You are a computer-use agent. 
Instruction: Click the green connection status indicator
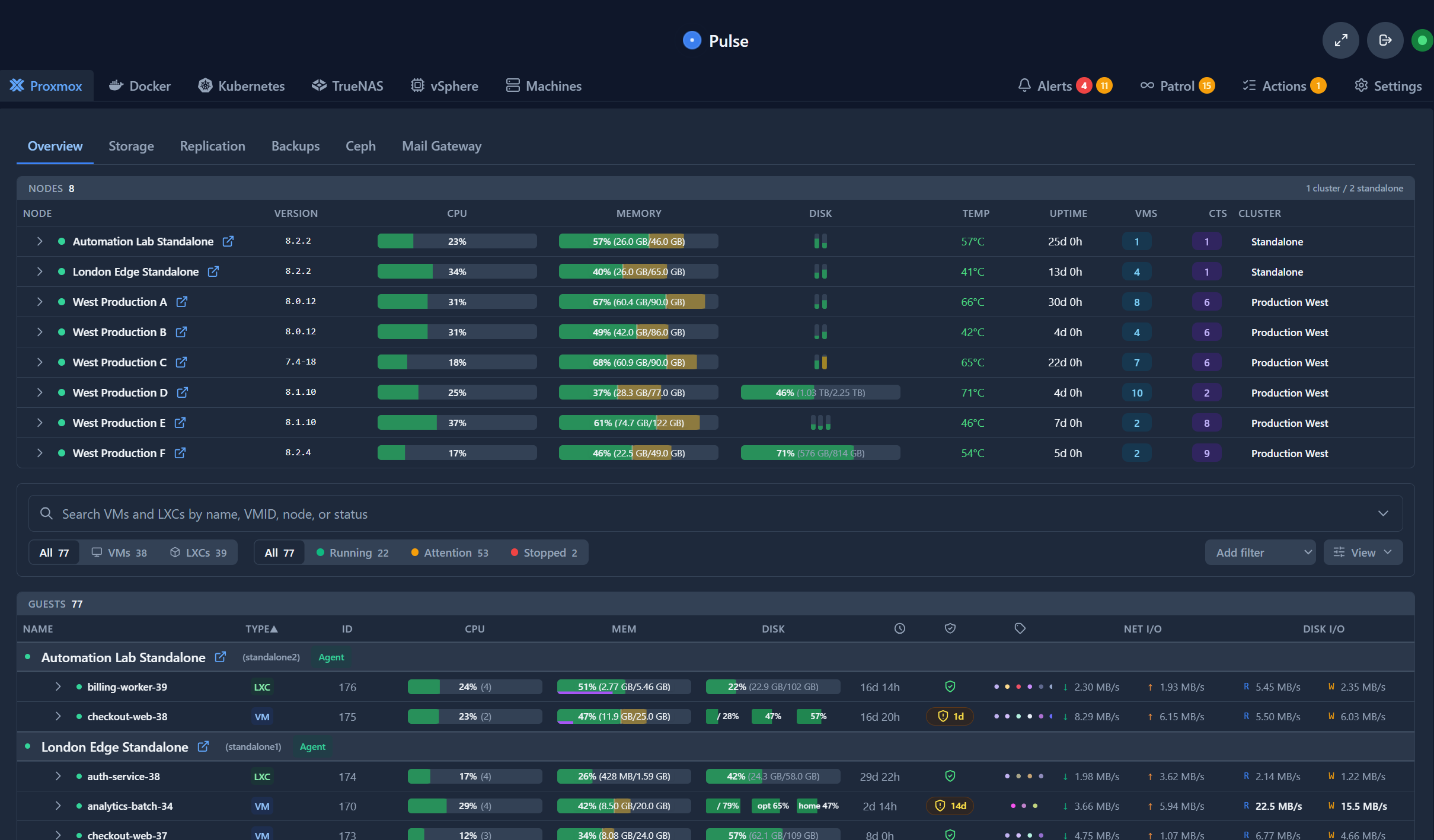tap(1422, 40)
